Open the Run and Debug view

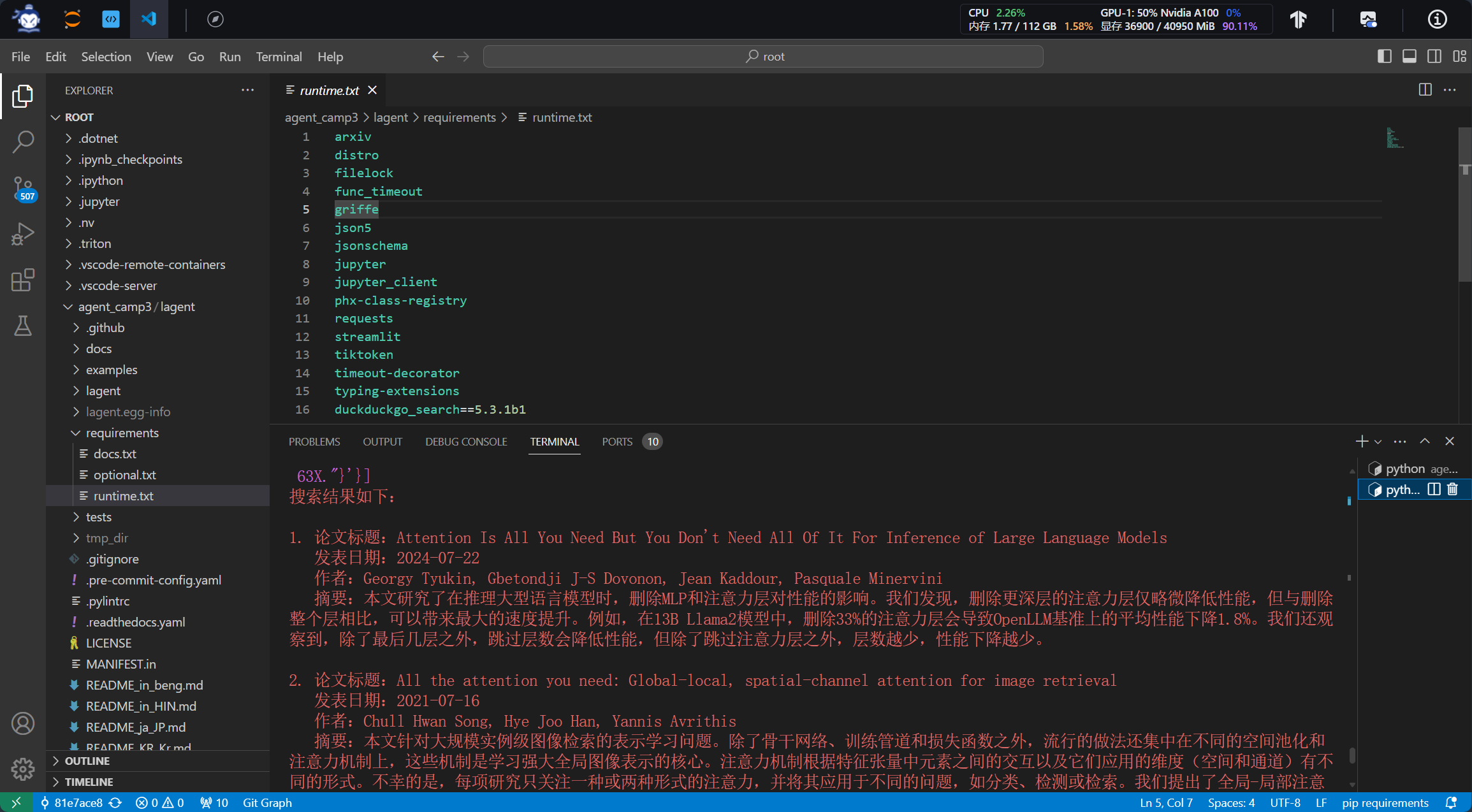point(23,234)
